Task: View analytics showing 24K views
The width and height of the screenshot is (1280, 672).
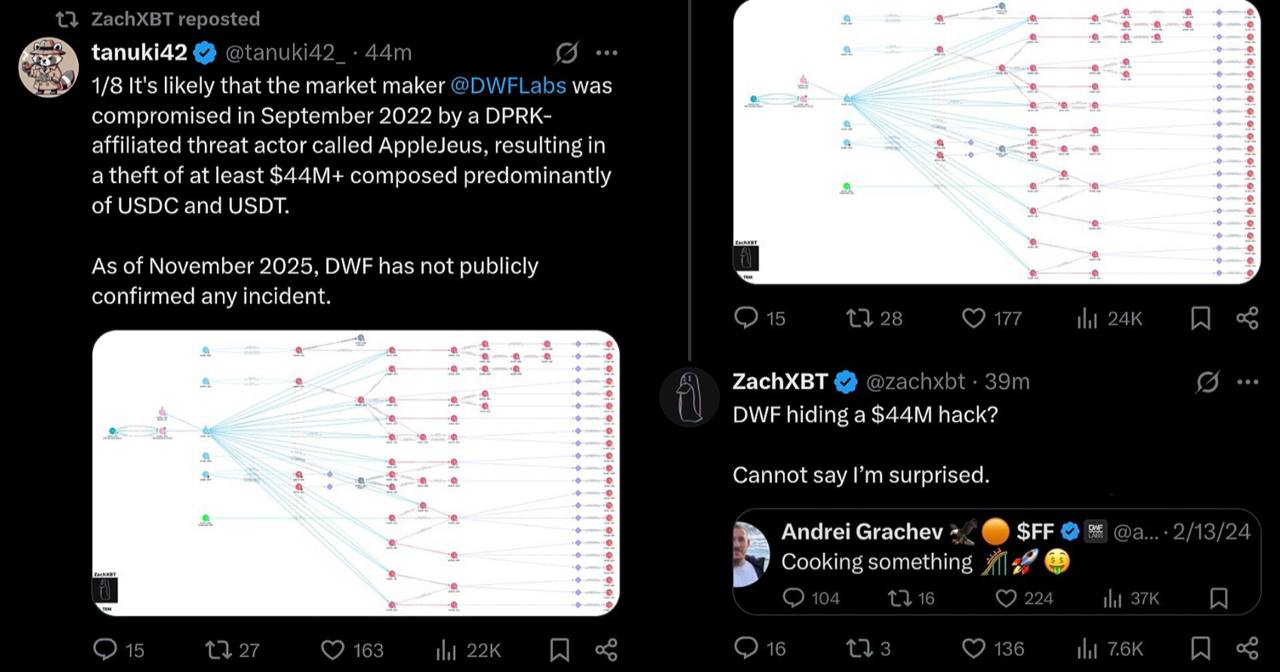Action: pos(1086,318)
